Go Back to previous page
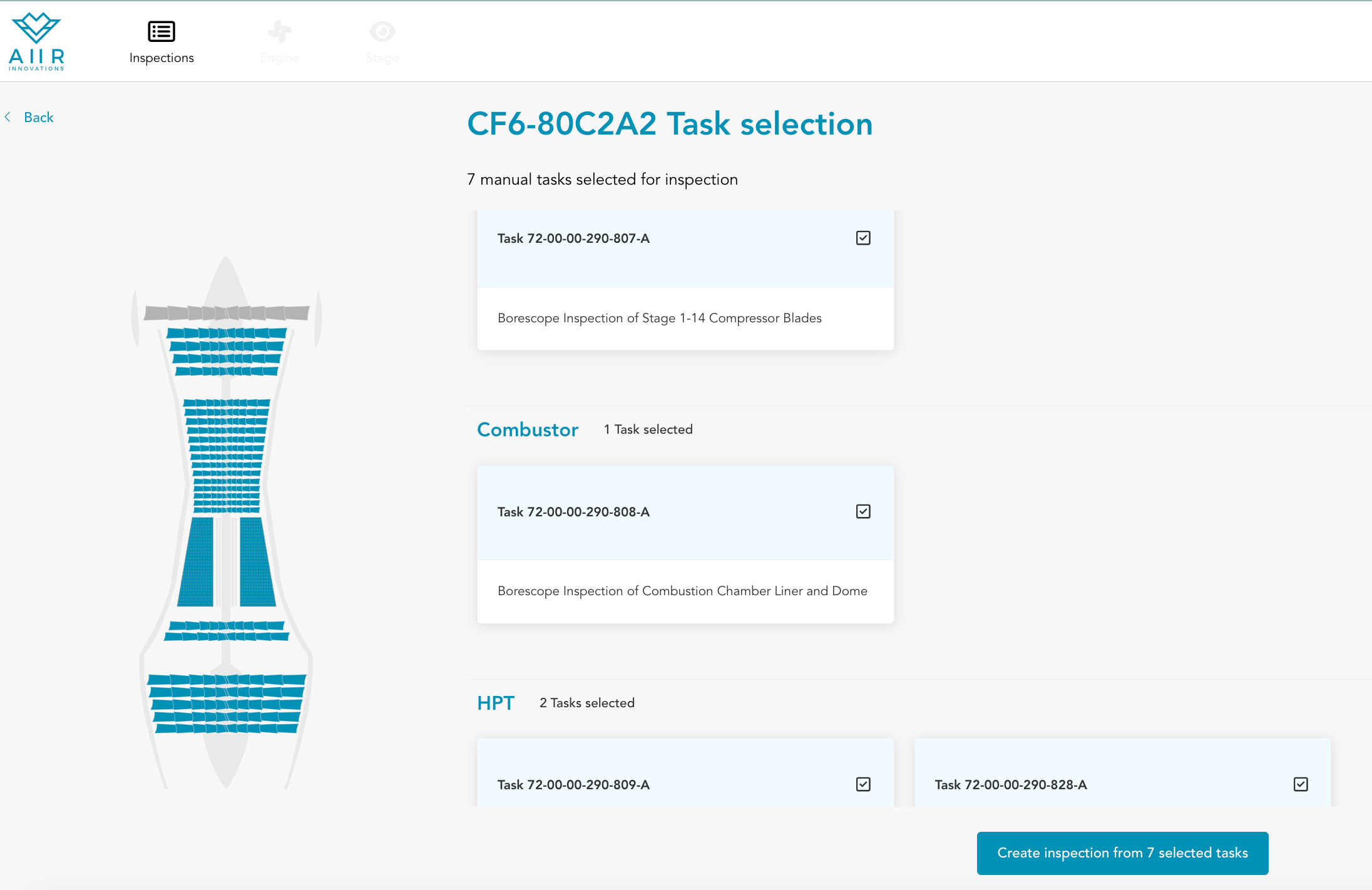Screen dimensions: 1372x890 [39, 117]
